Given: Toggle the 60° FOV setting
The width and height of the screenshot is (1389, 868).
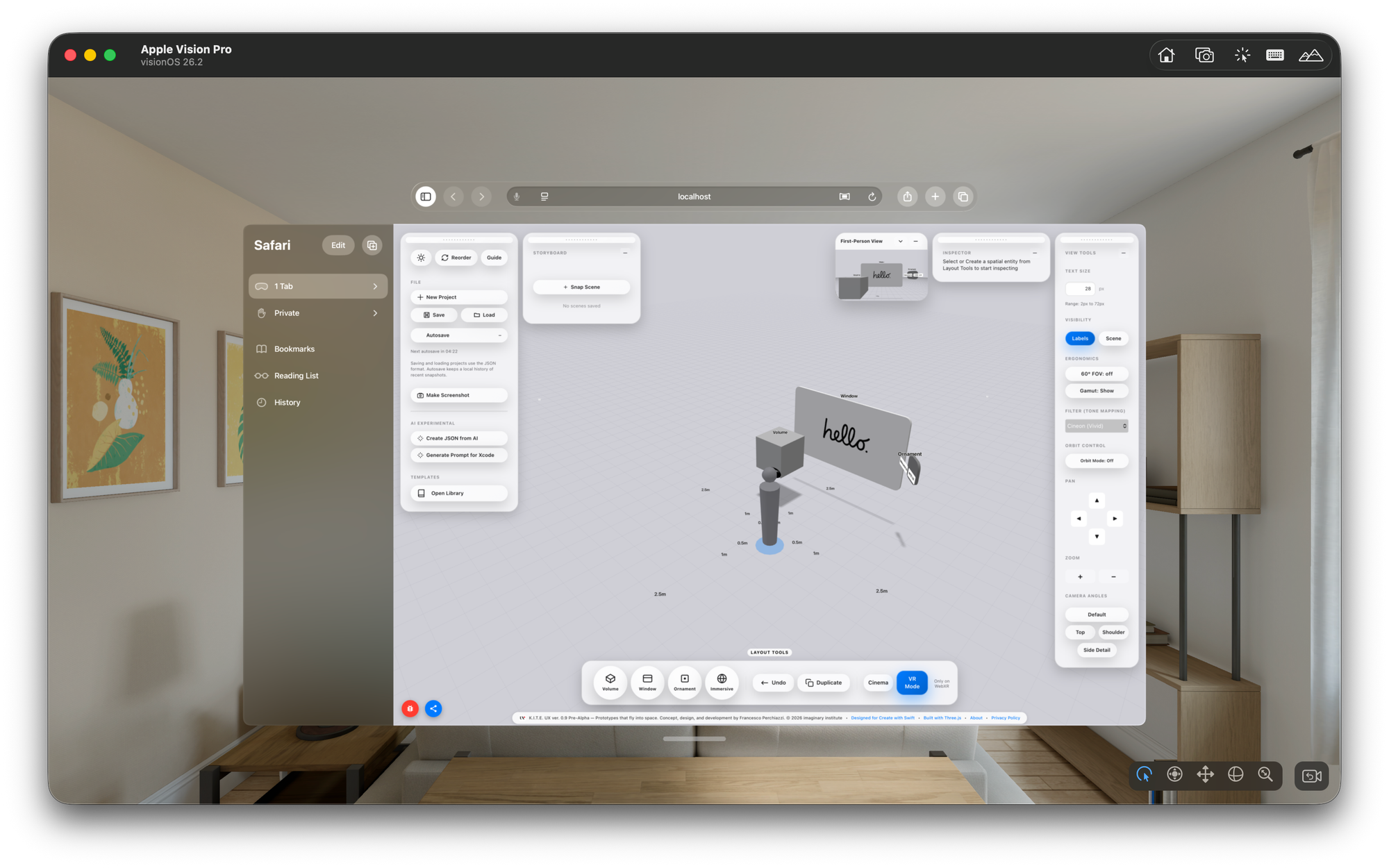Looking at the screenshot, I should pos(1096,374).
